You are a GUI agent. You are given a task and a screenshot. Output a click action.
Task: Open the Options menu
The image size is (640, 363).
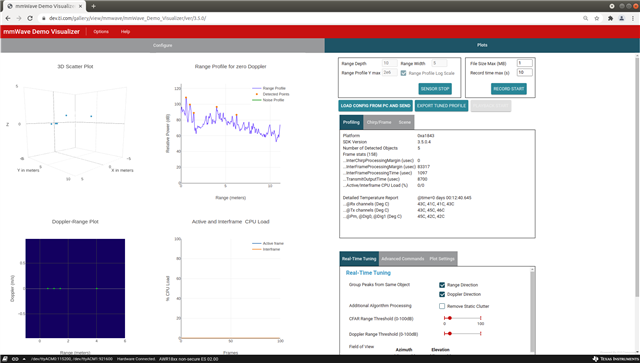pyautogui.click(x=101, y=31)
